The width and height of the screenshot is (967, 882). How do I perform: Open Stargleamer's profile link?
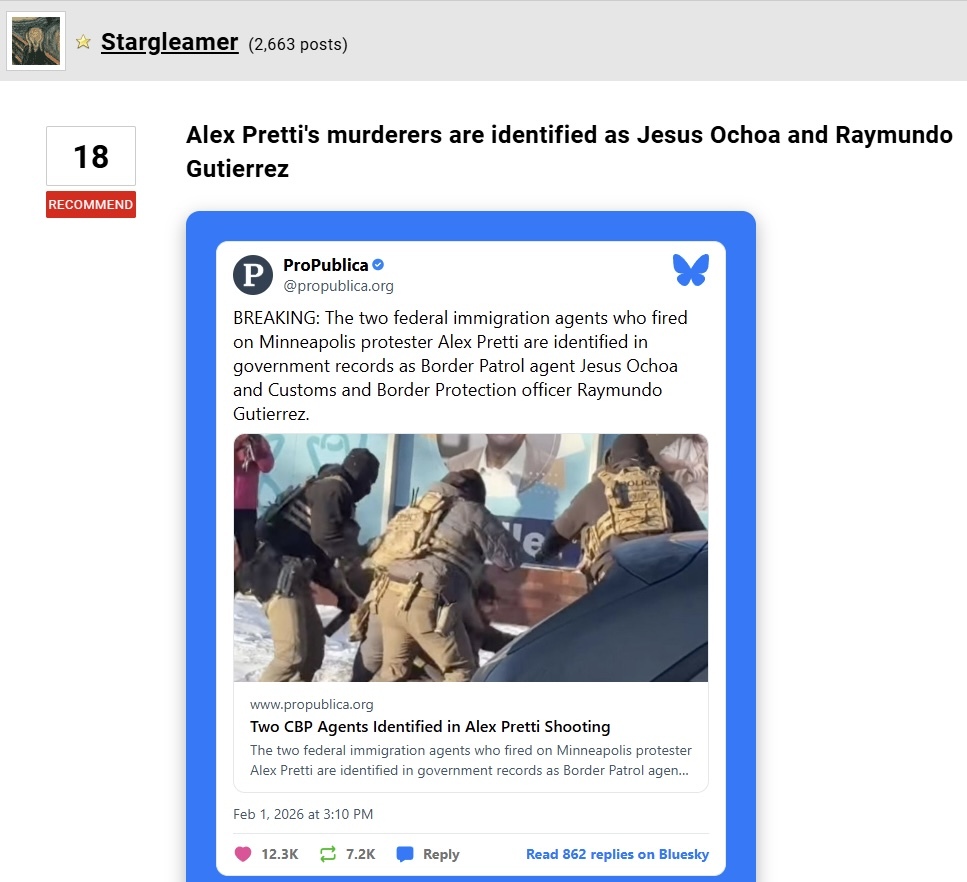170,42
